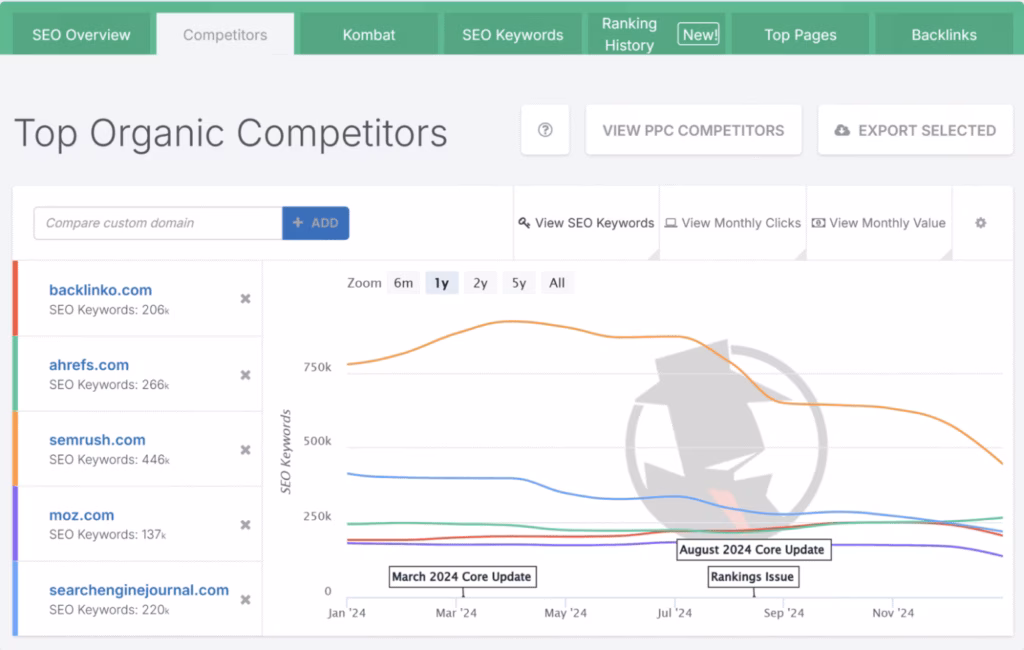Focus the Compare custom domain field
This screenshot has height=650, width=1024.
[x=158, y=223]
